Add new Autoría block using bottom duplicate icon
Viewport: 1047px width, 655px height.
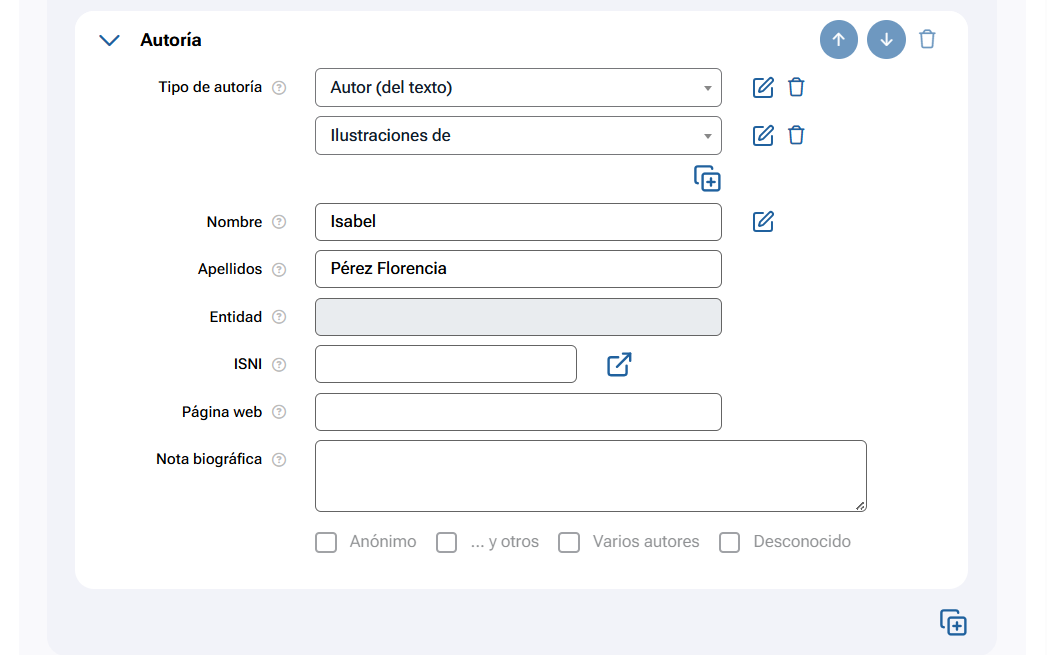(953, 622)
